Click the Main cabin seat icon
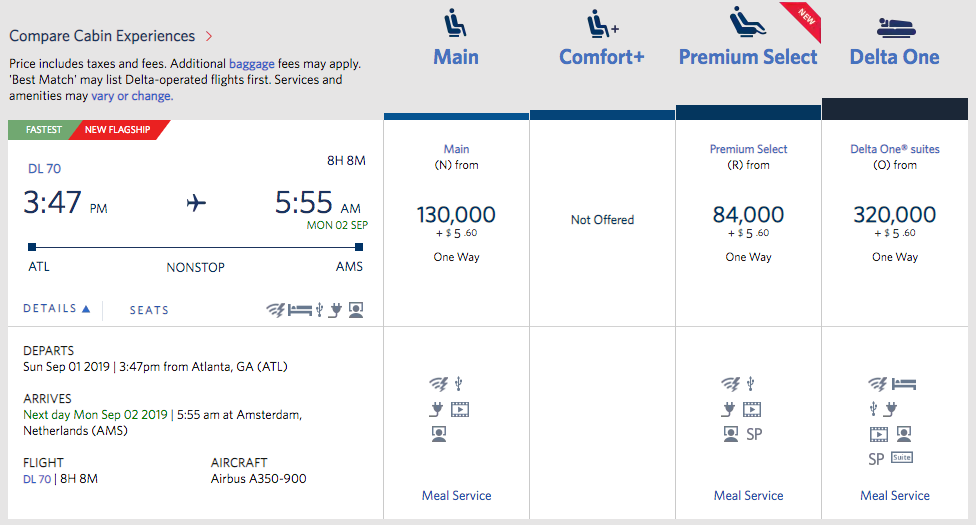 [455, 21]
